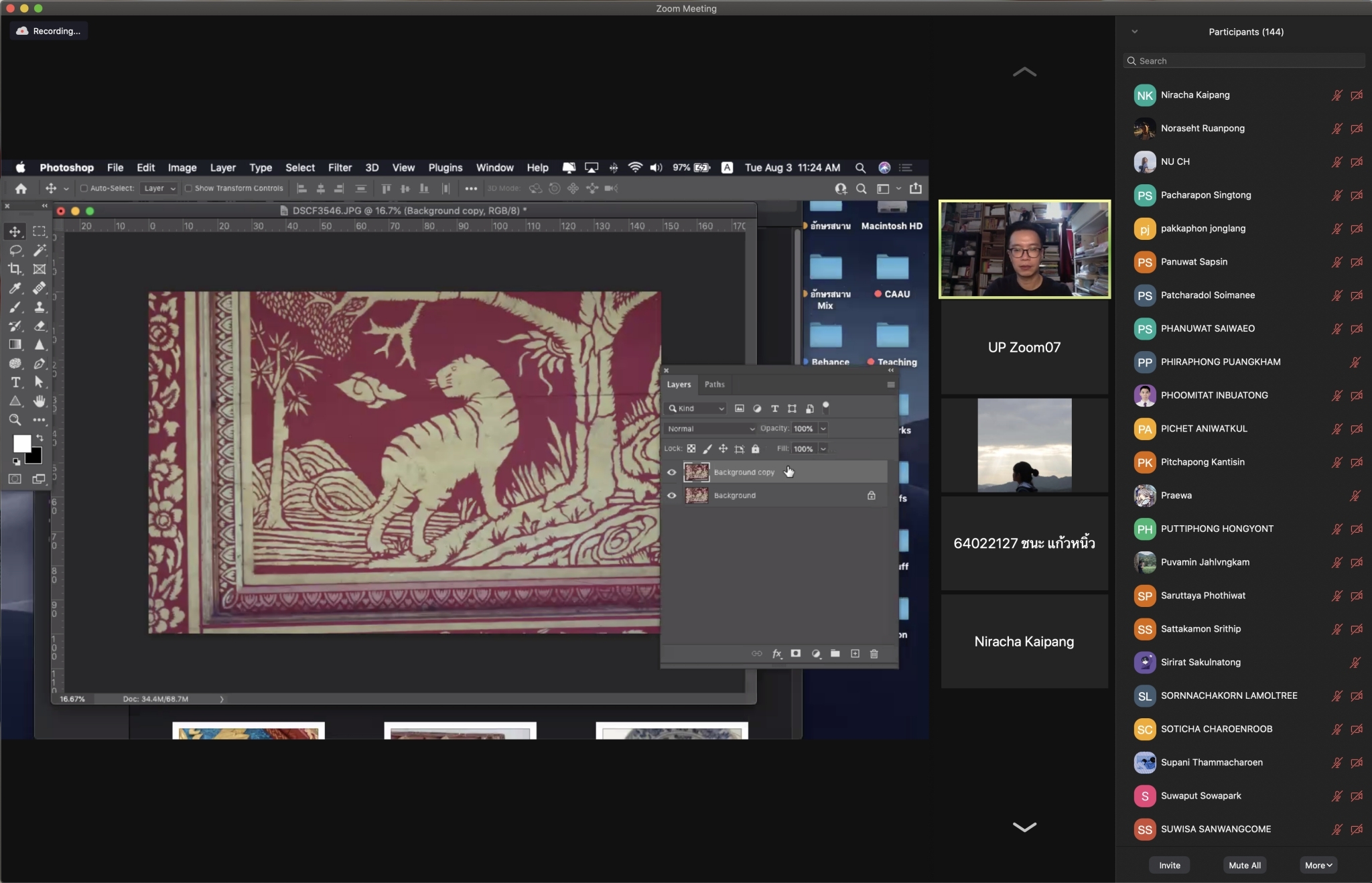Collapse the Participants panel chevron

(x=1135, y=31)
